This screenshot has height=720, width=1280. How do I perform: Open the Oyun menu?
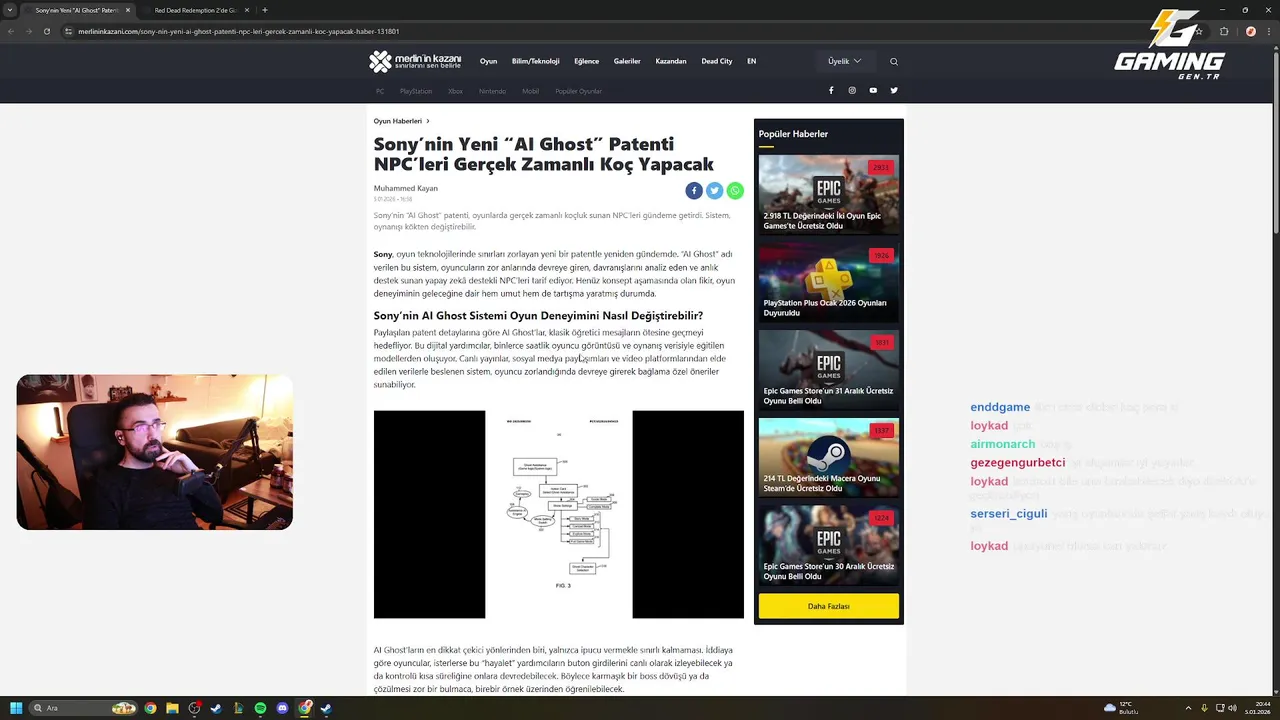[488, 61]
